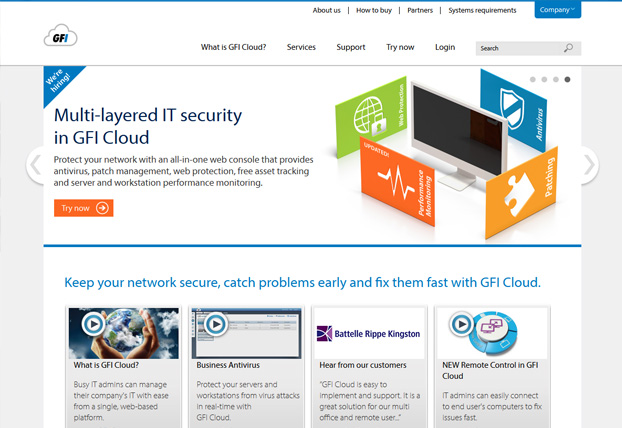This screenshot has width=622, height=428.
Task: Expand the Company dropdown
Action: tap(558, 10)
